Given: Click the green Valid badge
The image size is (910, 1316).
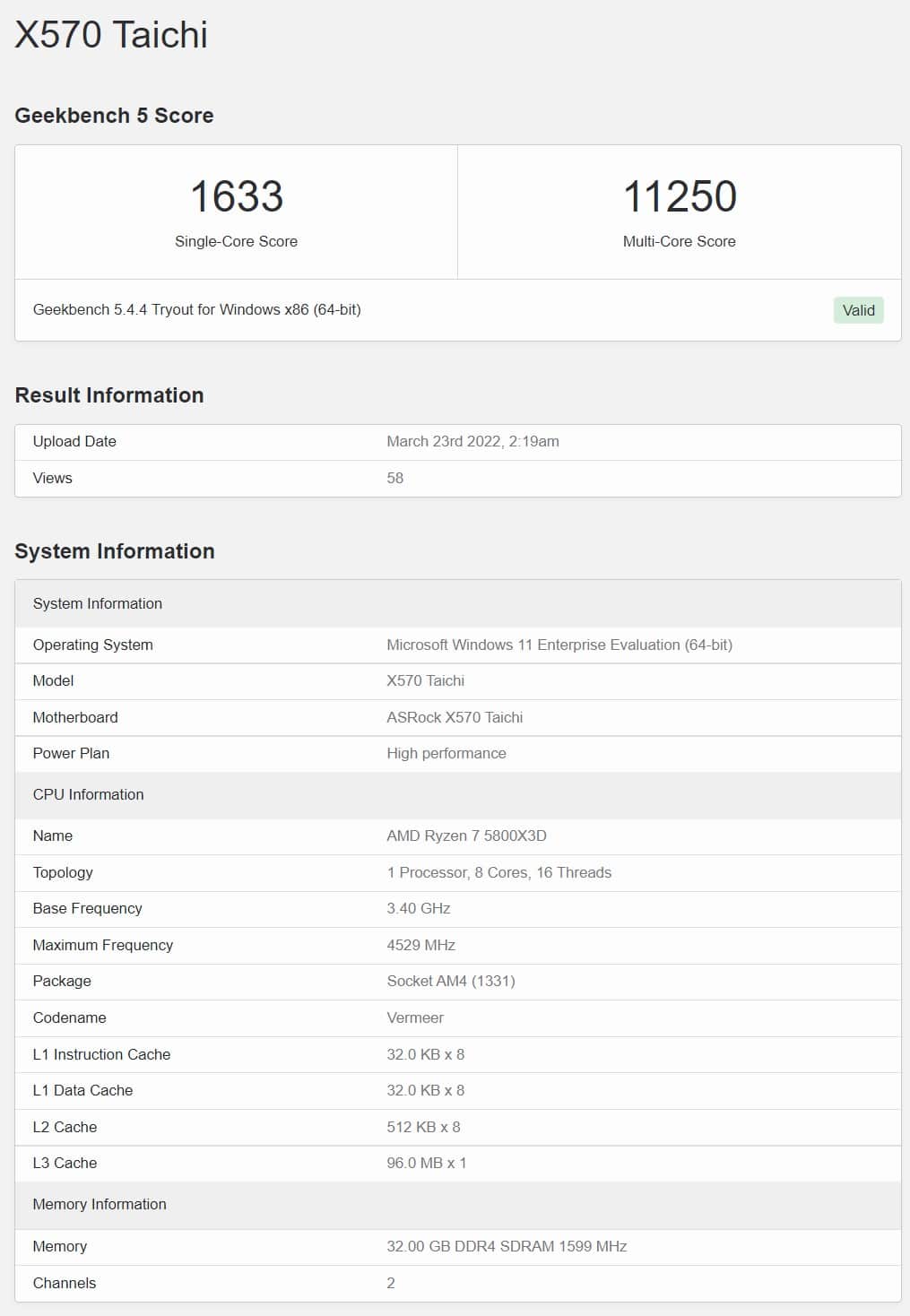Looking at the screenshot, I should click(x=858, y=310).
